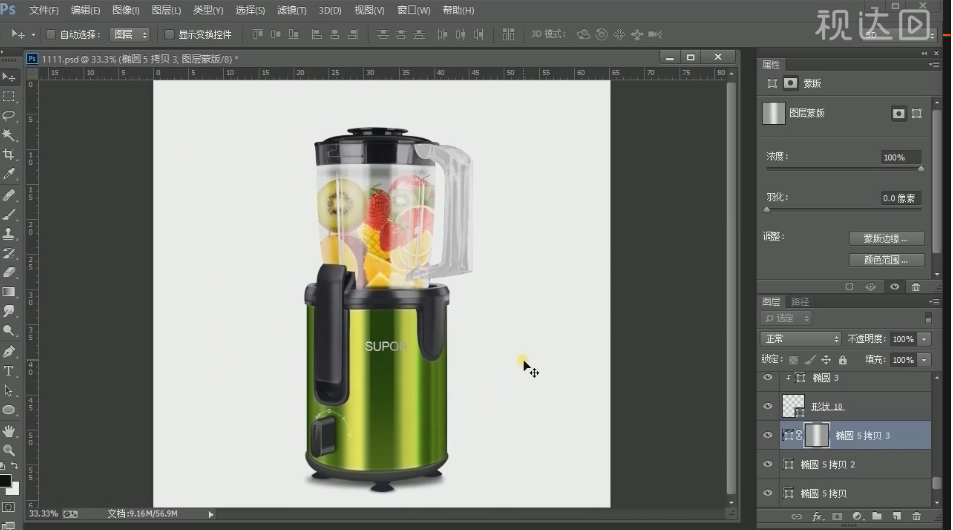Hide the 椭圆 5 拷贝 3 layer
Viewport: 953px width, 530px height.
[x=768, y=435]
